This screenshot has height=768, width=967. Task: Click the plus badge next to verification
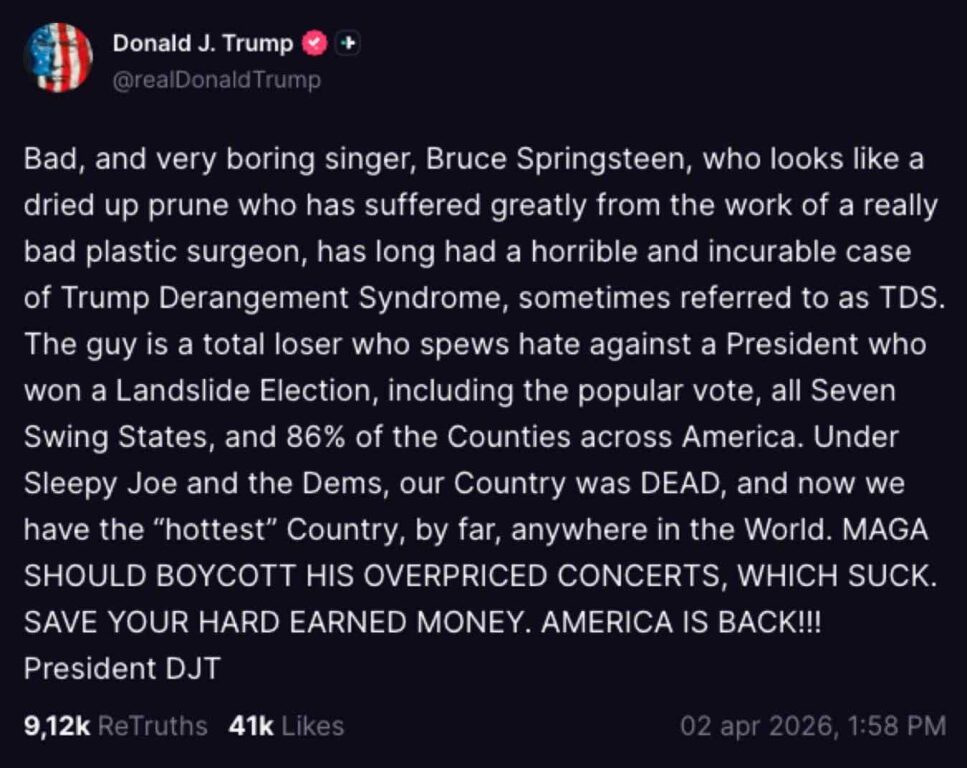(346, 43)
